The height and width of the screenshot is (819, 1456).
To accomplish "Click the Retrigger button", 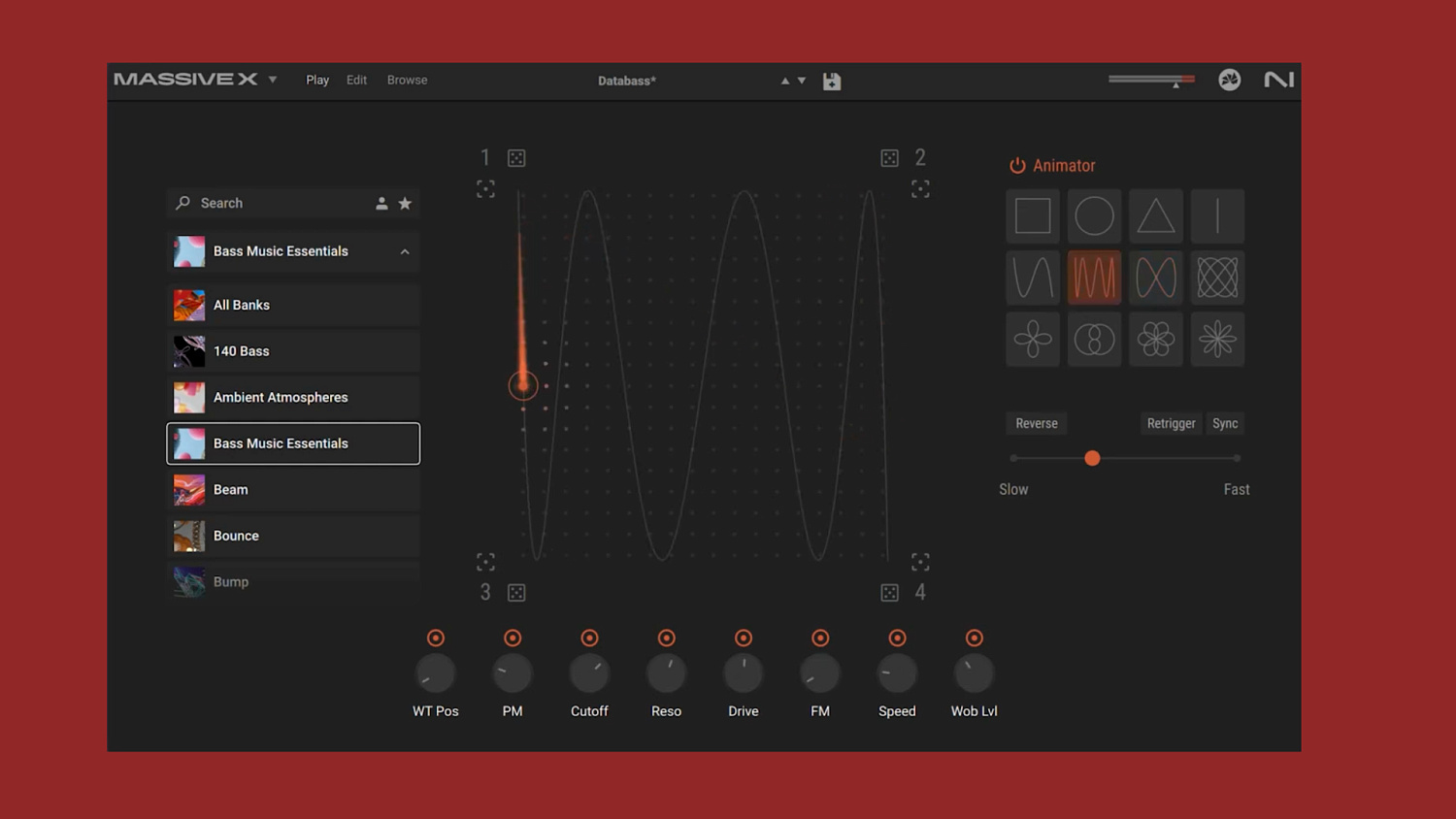I will 1171,424.
